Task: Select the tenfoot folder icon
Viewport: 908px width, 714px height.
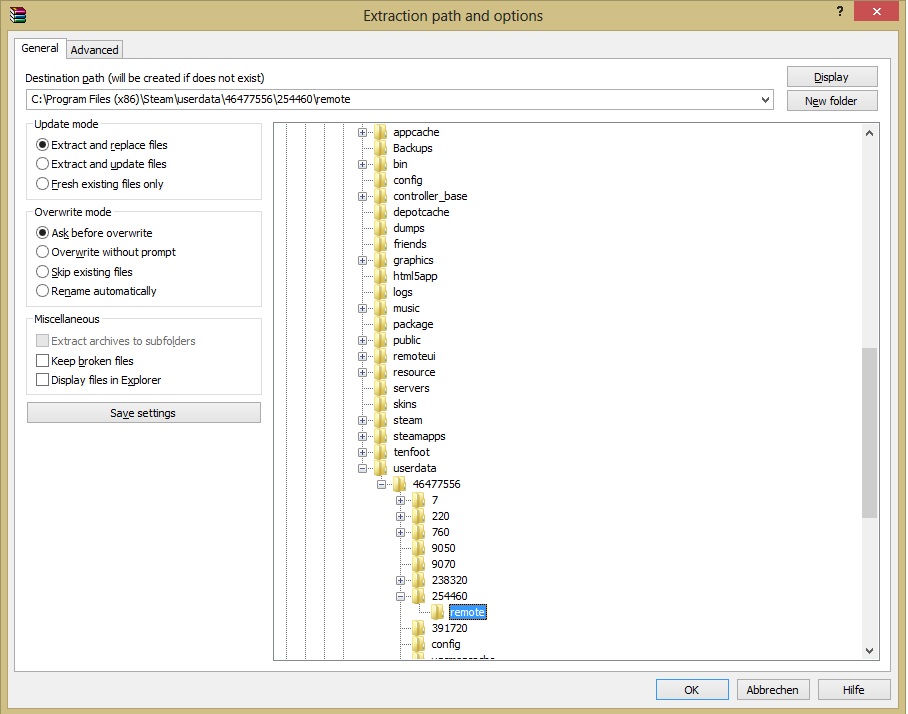Action: pos(380,452)
